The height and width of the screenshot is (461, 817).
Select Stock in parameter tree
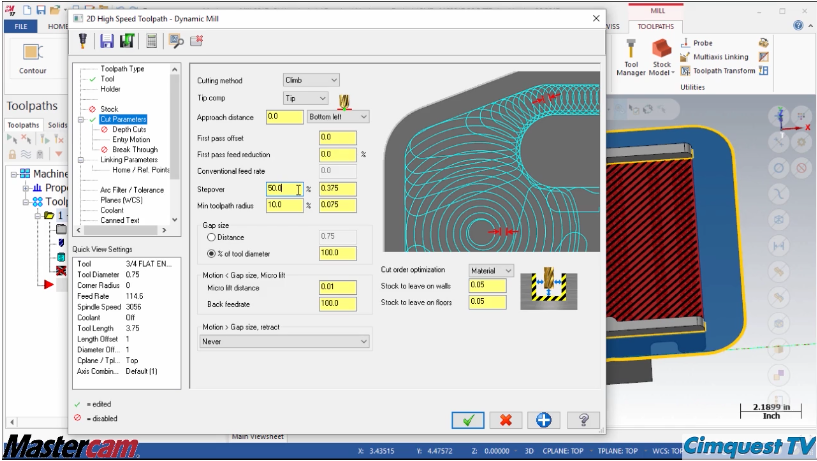tap(109, 109)
